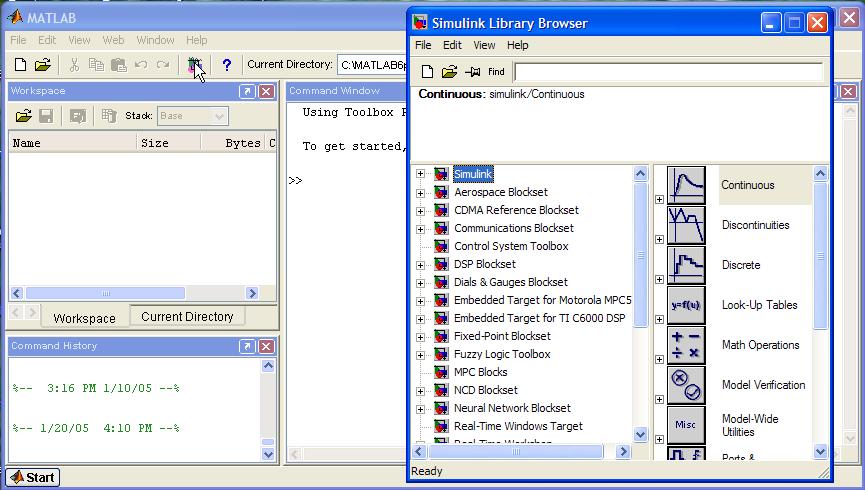Screen dimensions: 865x490
Task: Click open folder icon in Library Browser
Action: [x=450, y=71]
